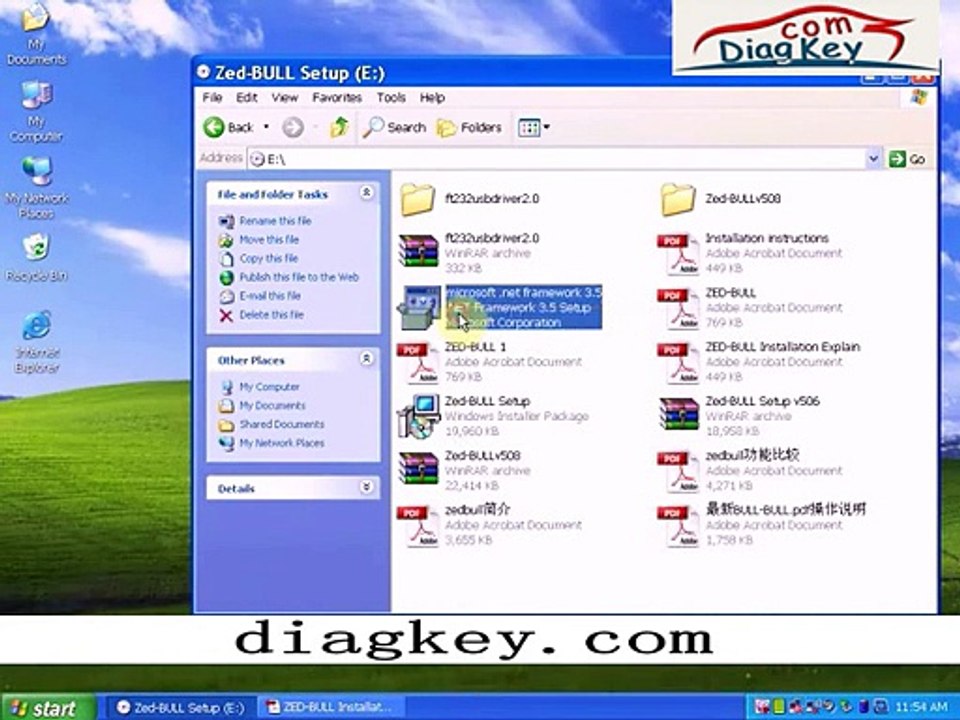
Task: Expand the Address bar dropdown
Action: point(874,159)
